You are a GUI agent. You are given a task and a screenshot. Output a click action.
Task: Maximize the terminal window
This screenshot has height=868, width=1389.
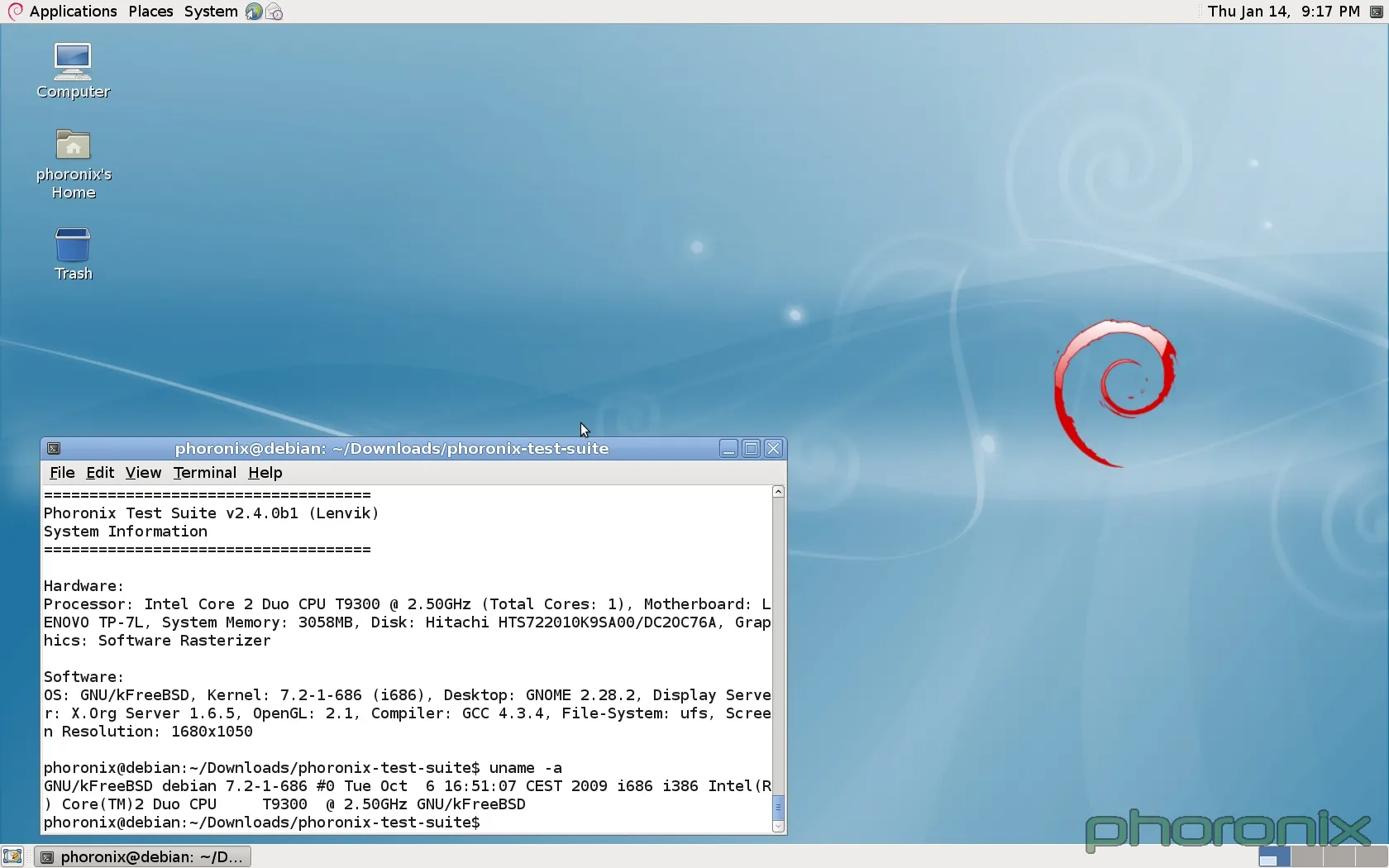(751, 449)
